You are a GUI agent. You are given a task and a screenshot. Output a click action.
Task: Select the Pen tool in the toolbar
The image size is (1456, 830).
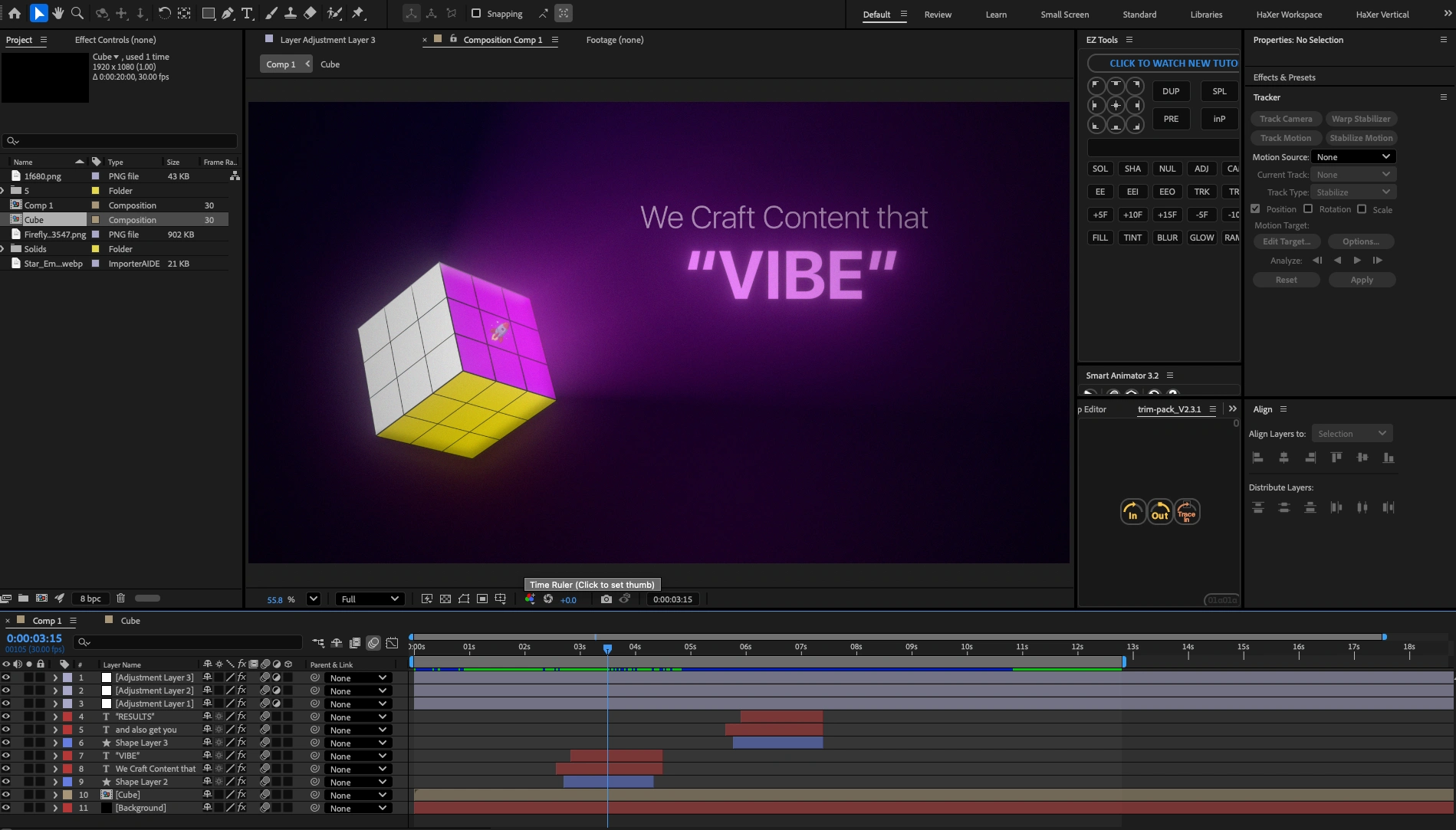point(227,13)
